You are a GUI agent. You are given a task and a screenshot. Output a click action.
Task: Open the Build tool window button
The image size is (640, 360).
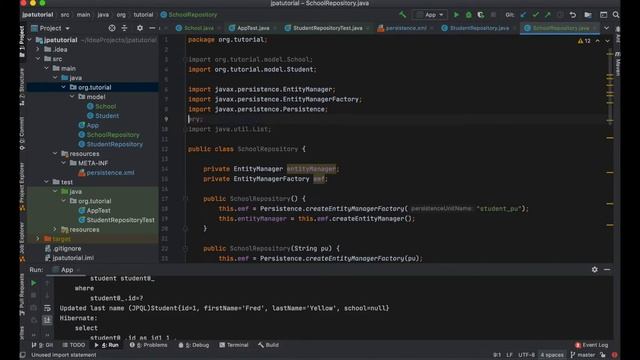tap(268, 345)
